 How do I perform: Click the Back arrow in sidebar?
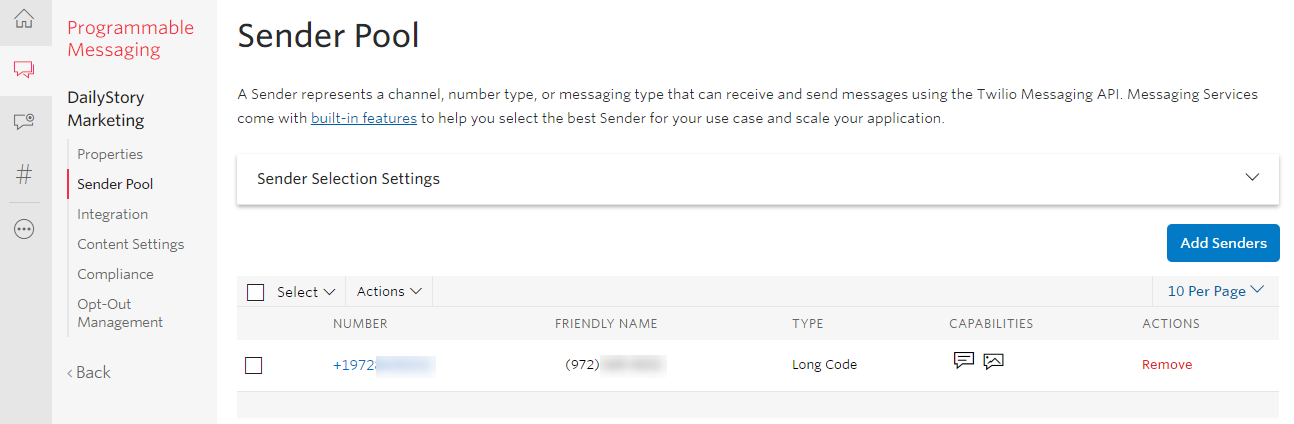89,372
